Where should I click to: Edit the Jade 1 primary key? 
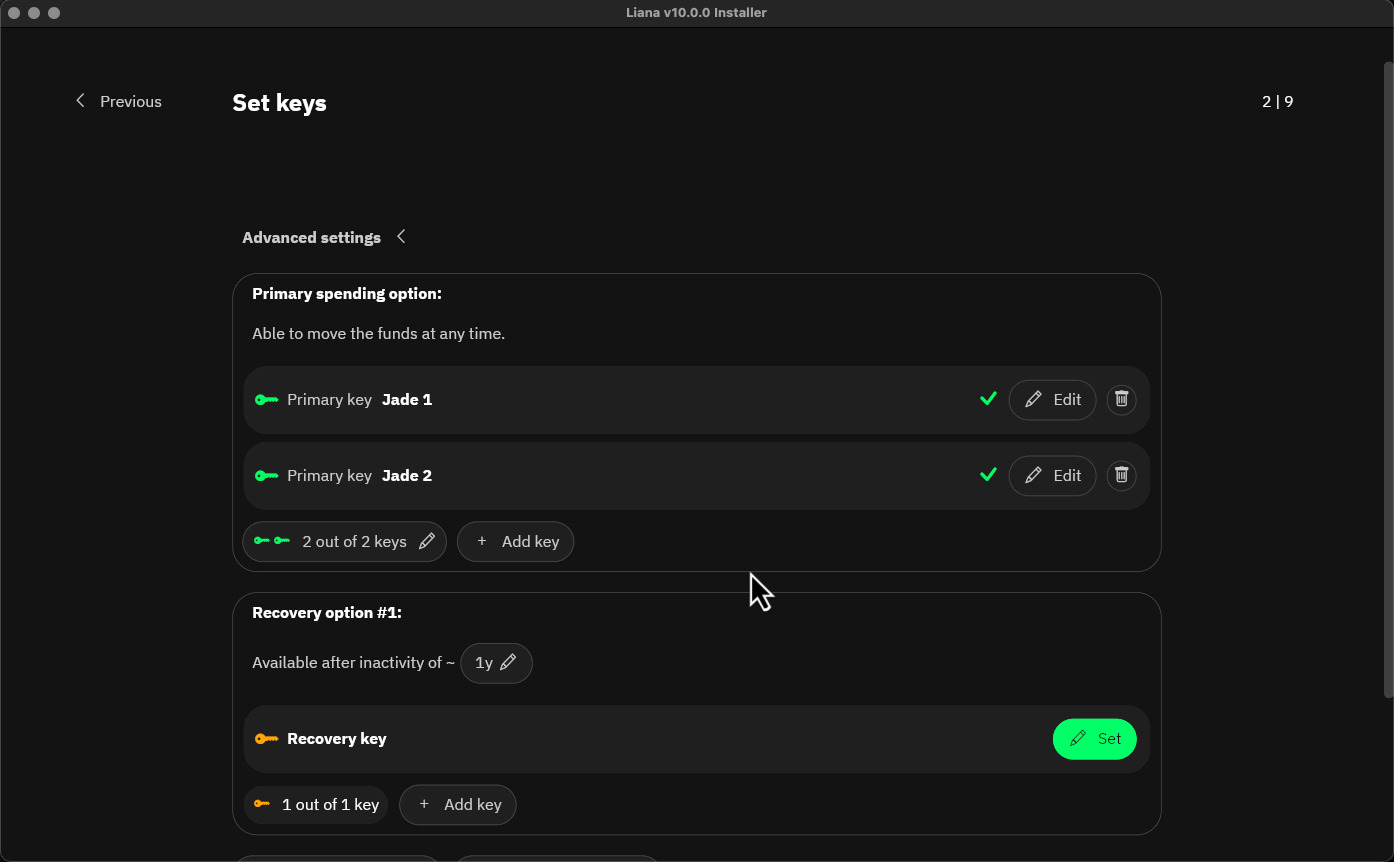click(1052, 399)
